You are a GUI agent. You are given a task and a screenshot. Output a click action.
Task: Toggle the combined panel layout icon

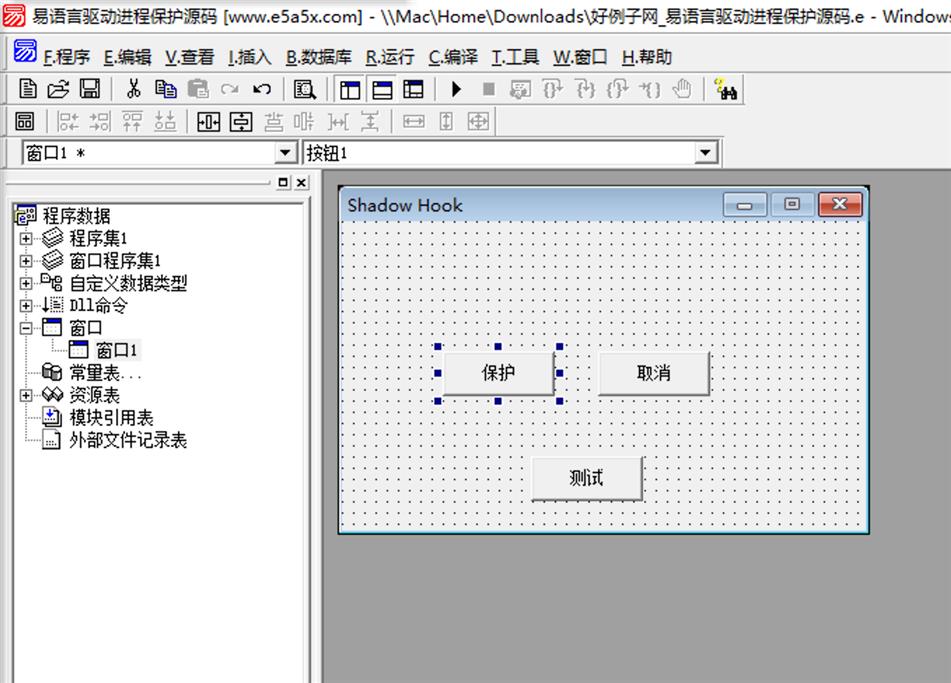click(x=414, y=90)
